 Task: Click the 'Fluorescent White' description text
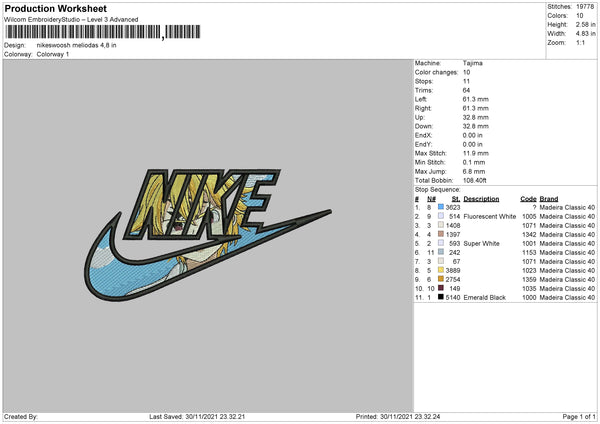pyautogui.click(x=489, y=217)
